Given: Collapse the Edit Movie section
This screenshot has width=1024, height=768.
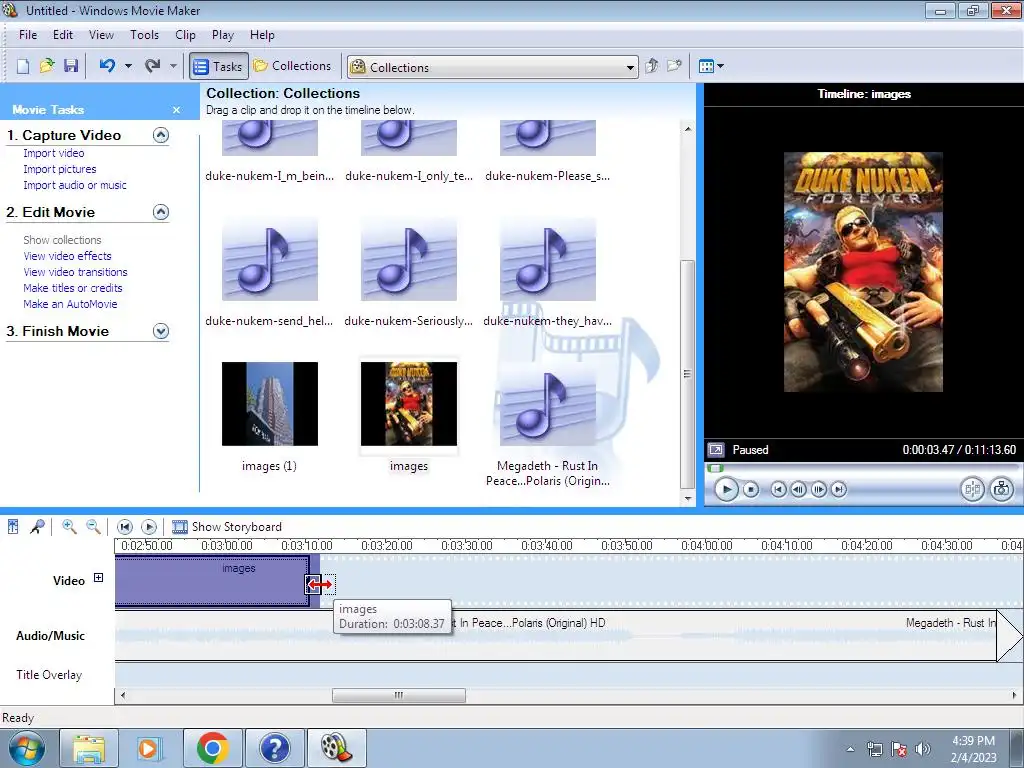Looking at the screenshot, I should [x=161, y=212].
